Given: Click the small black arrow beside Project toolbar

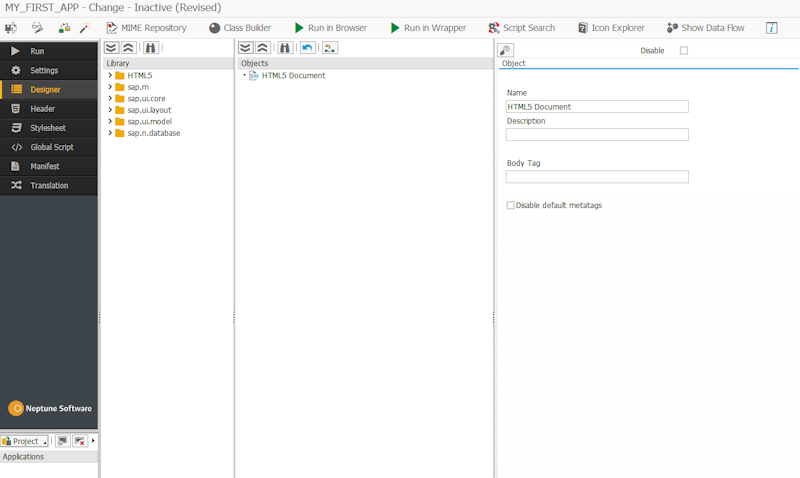Looking at the screenshot, I should click(93, 441).
